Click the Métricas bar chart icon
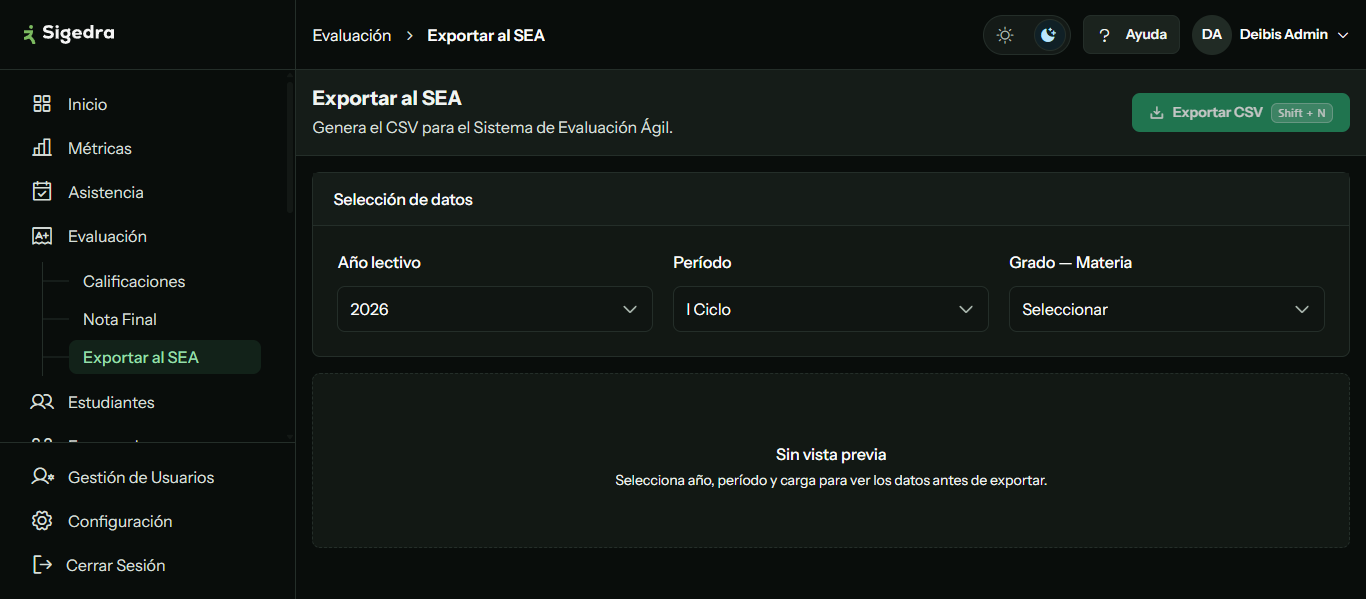This screenshot has height=599, width=1366. pos(42,148)
